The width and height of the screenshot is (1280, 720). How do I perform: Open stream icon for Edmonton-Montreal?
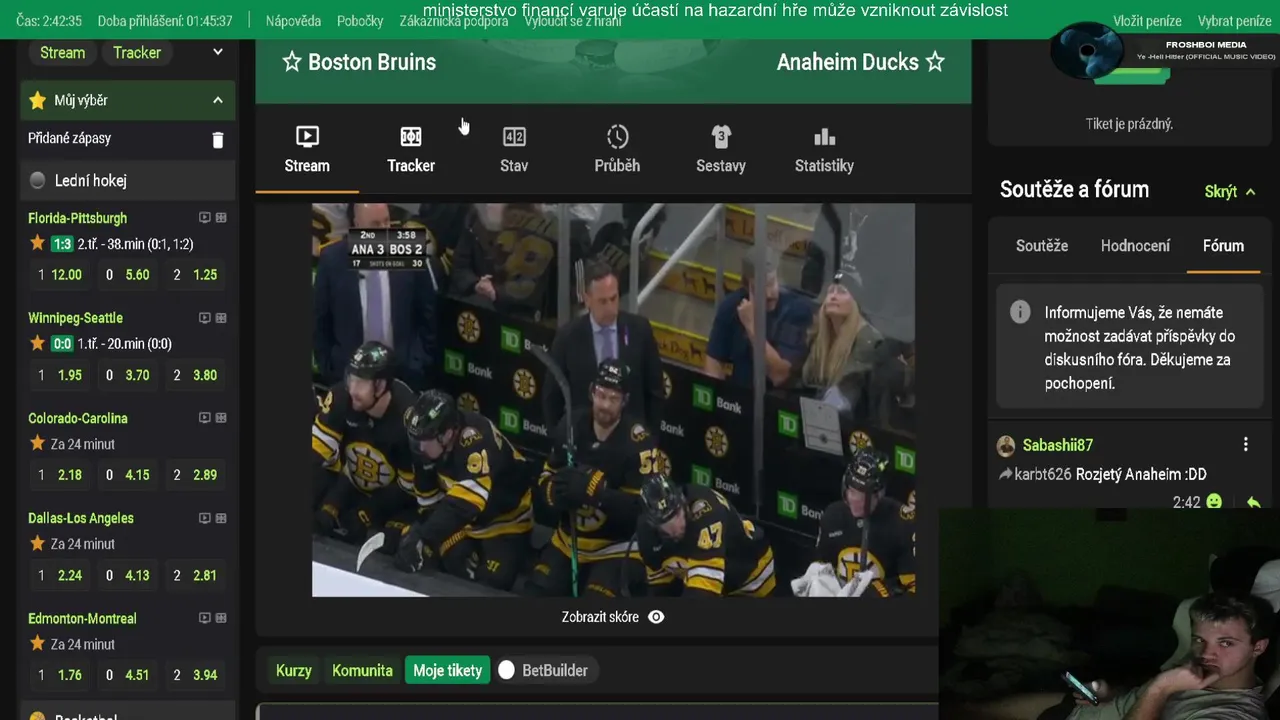205,618
